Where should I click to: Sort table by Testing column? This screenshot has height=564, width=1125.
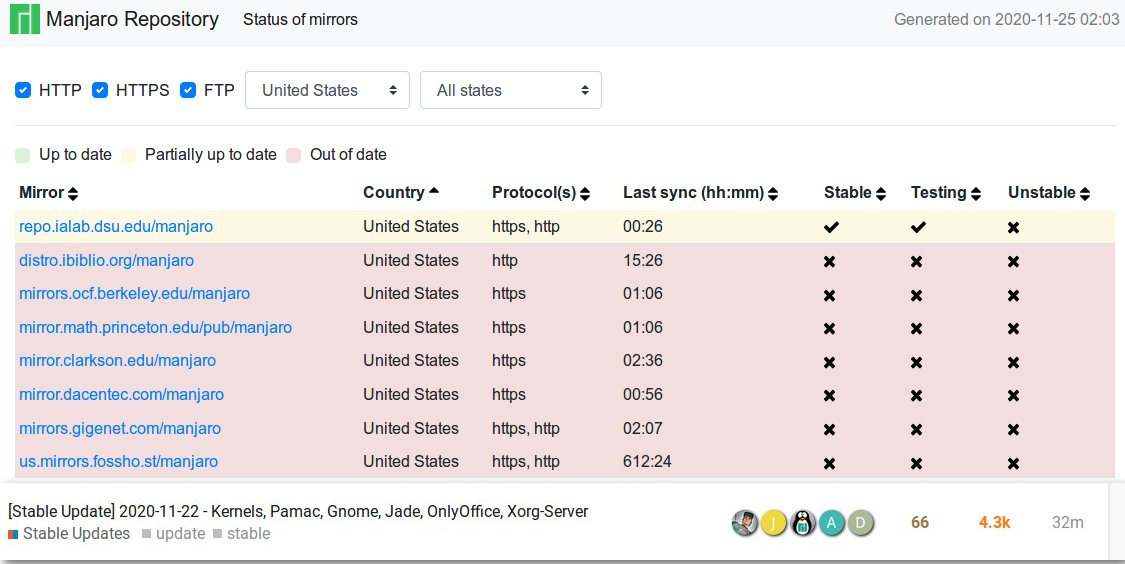(946, 192)
